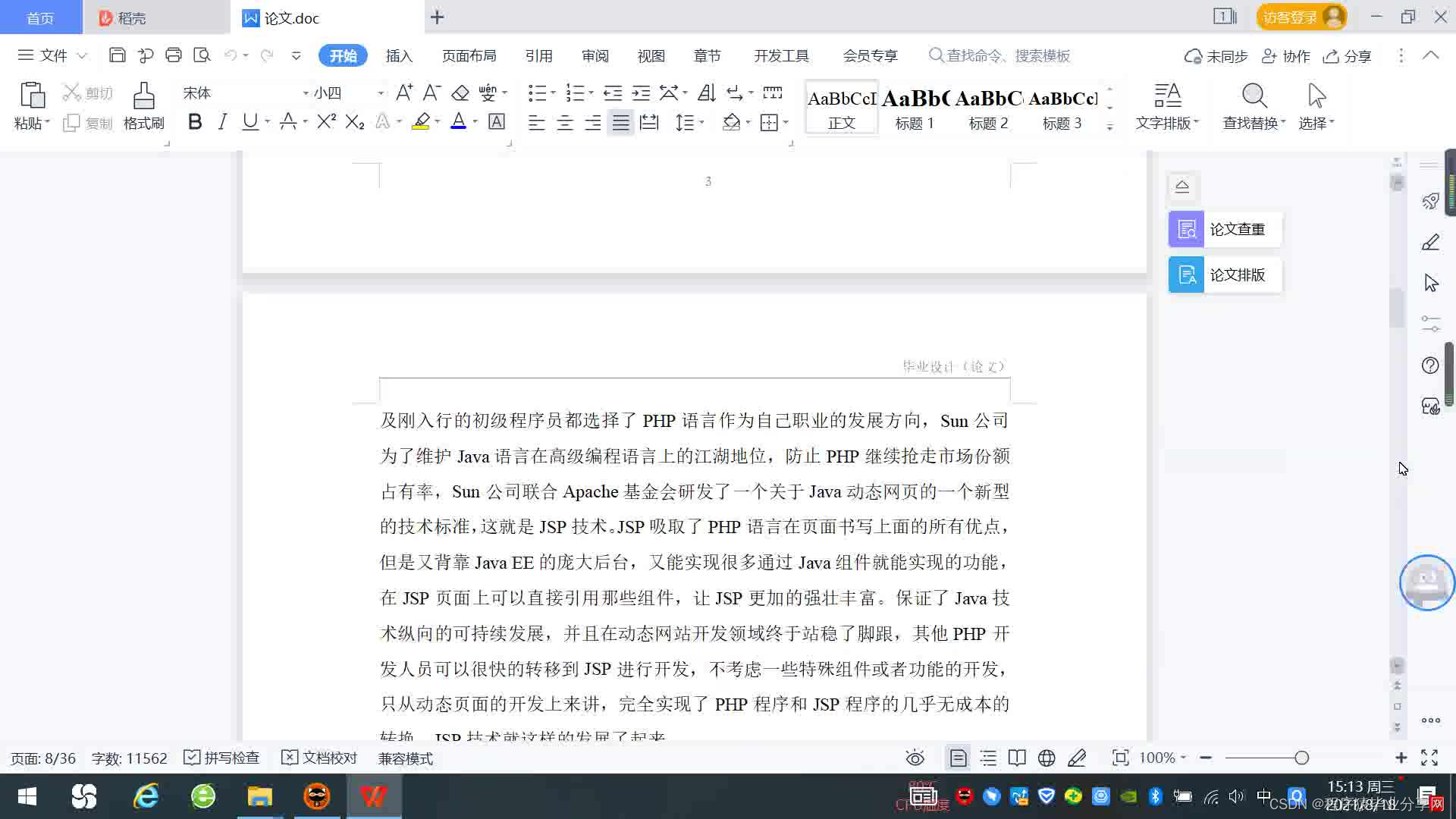
Task: Toggle spell check (拼写检查) in status bar
Action: [x=222, y=758]
